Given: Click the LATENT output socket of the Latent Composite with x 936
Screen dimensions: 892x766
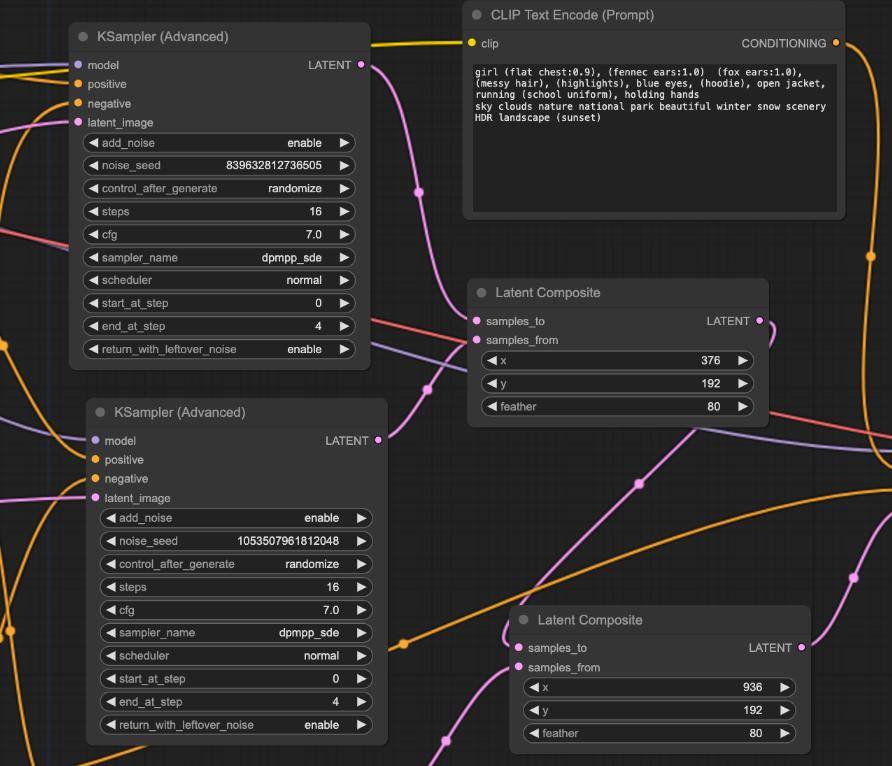Looking at the screenshot, I should 801,648.
